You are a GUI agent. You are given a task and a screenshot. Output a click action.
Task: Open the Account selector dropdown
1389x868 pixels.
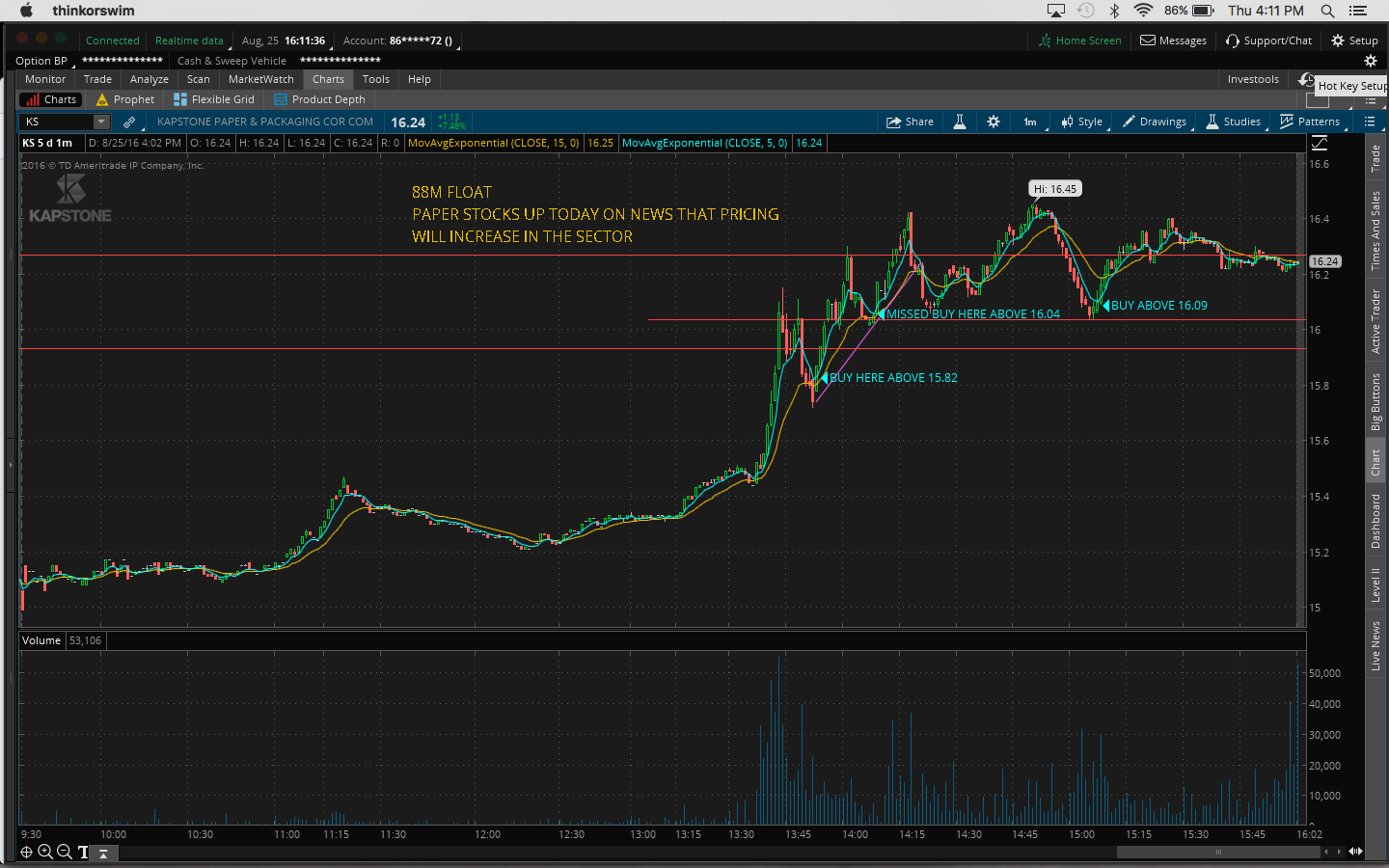(x=402, y=41)
